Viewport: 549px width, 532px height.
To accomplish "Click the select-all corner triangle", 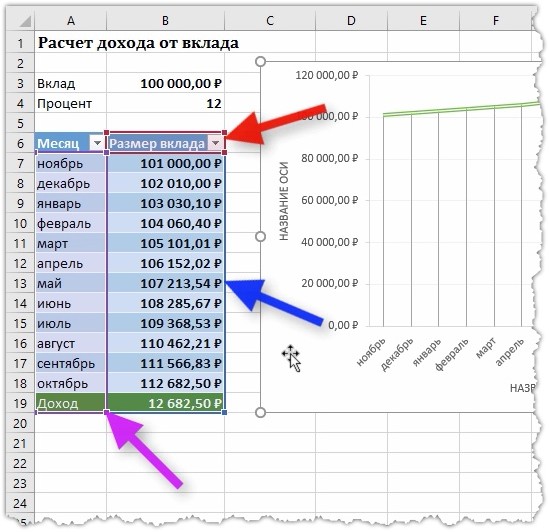I will [25, 22].
